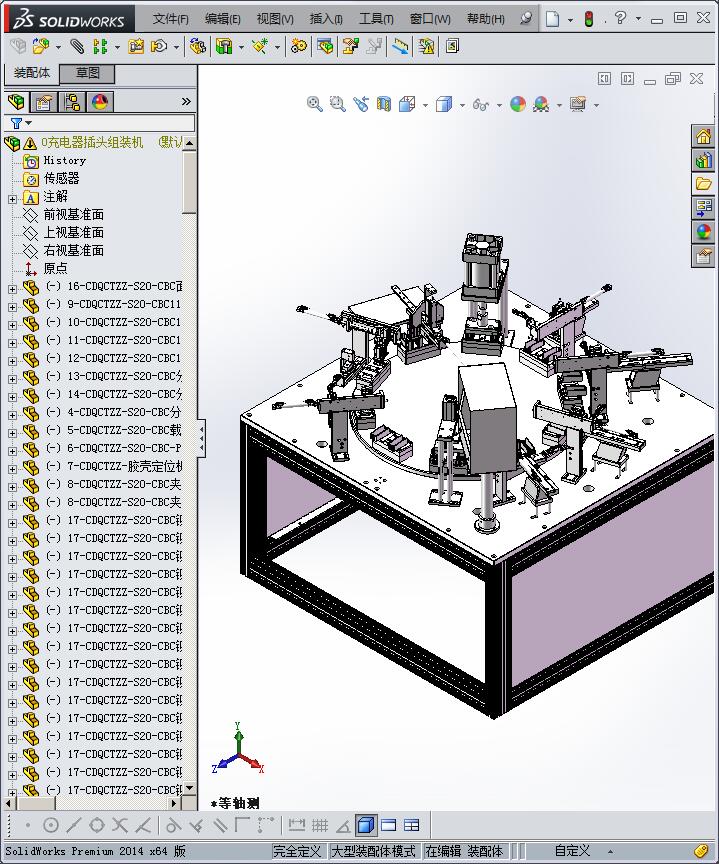Toggle the shaded 3D view button in bottom toolbar
Viewport: 719px width, 864px height.
tap(365, 825)
